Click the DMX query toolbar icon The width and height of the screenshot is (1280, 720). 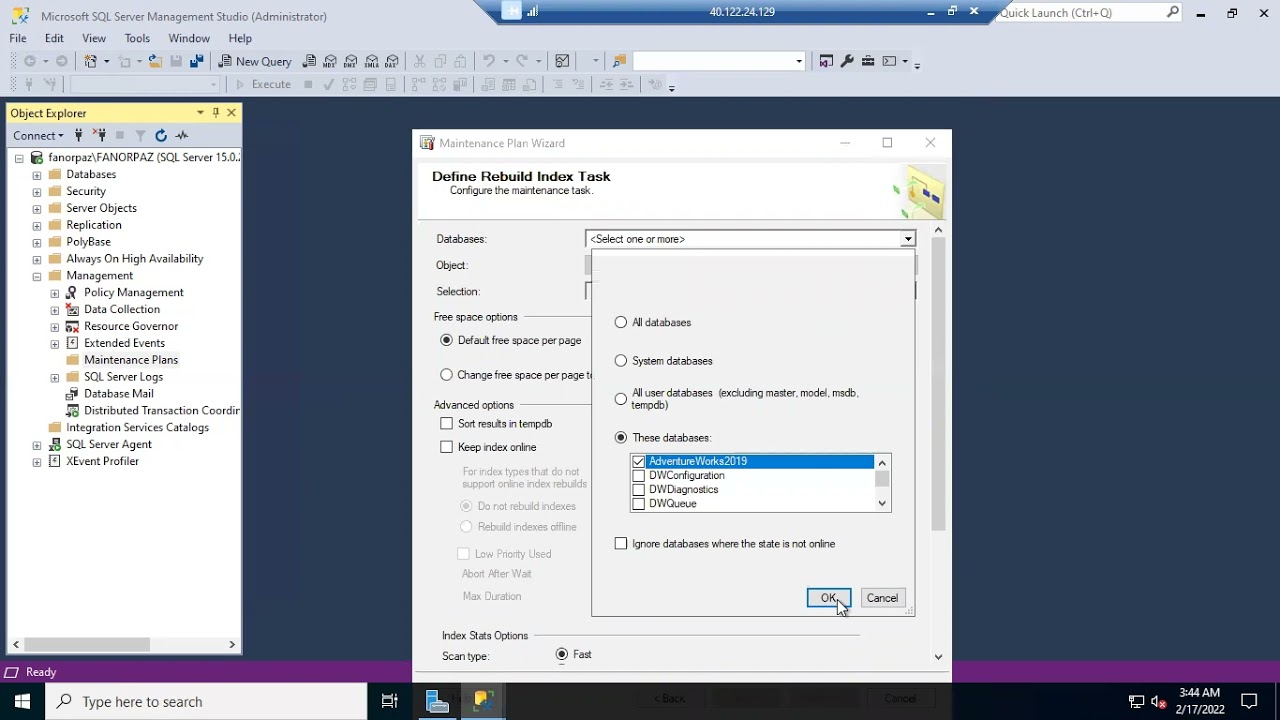click(351, 61)
